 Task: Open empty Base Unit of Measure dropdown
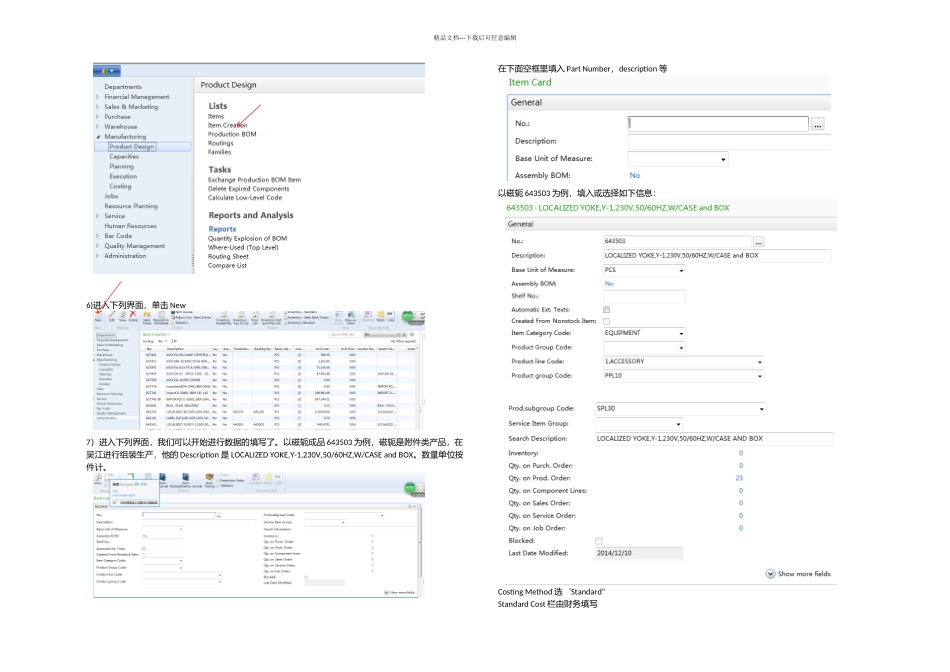[x=723, y=159]
